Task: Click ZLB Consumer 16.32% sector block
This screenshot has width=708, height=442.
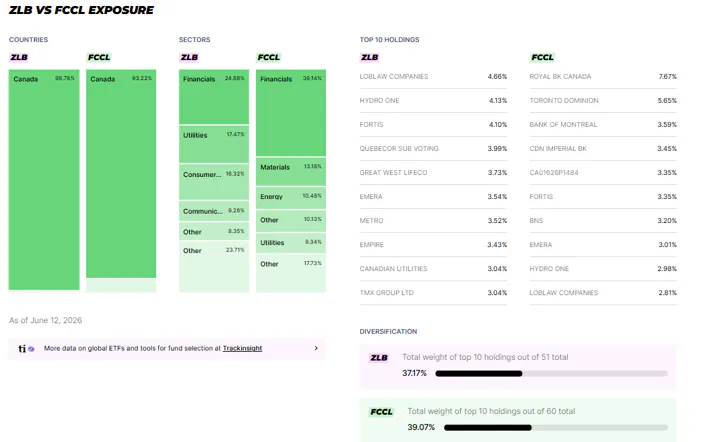Action: click(x=214, y=182)
